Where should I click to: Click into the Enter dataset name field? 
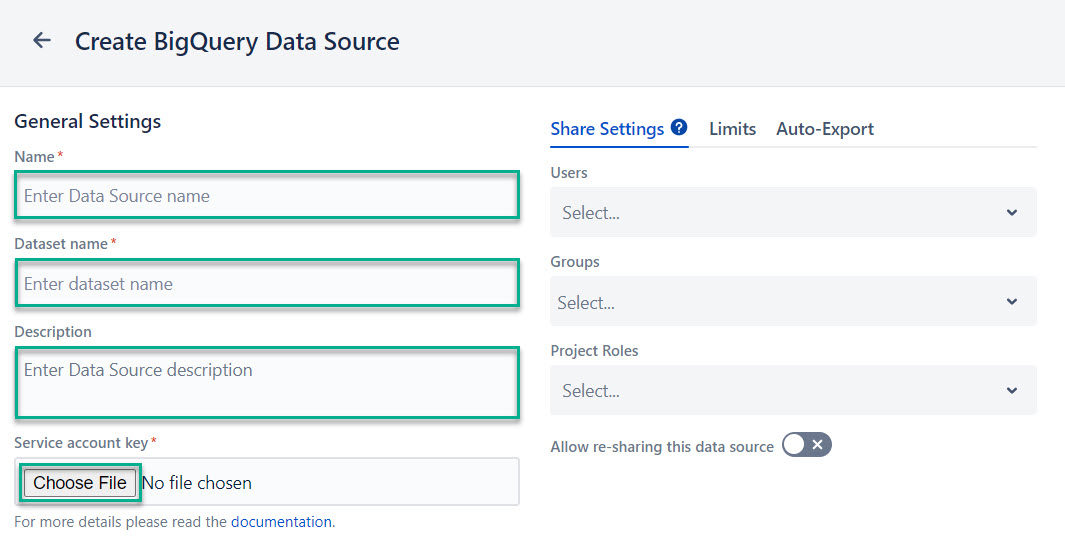(x=267, y=284)
